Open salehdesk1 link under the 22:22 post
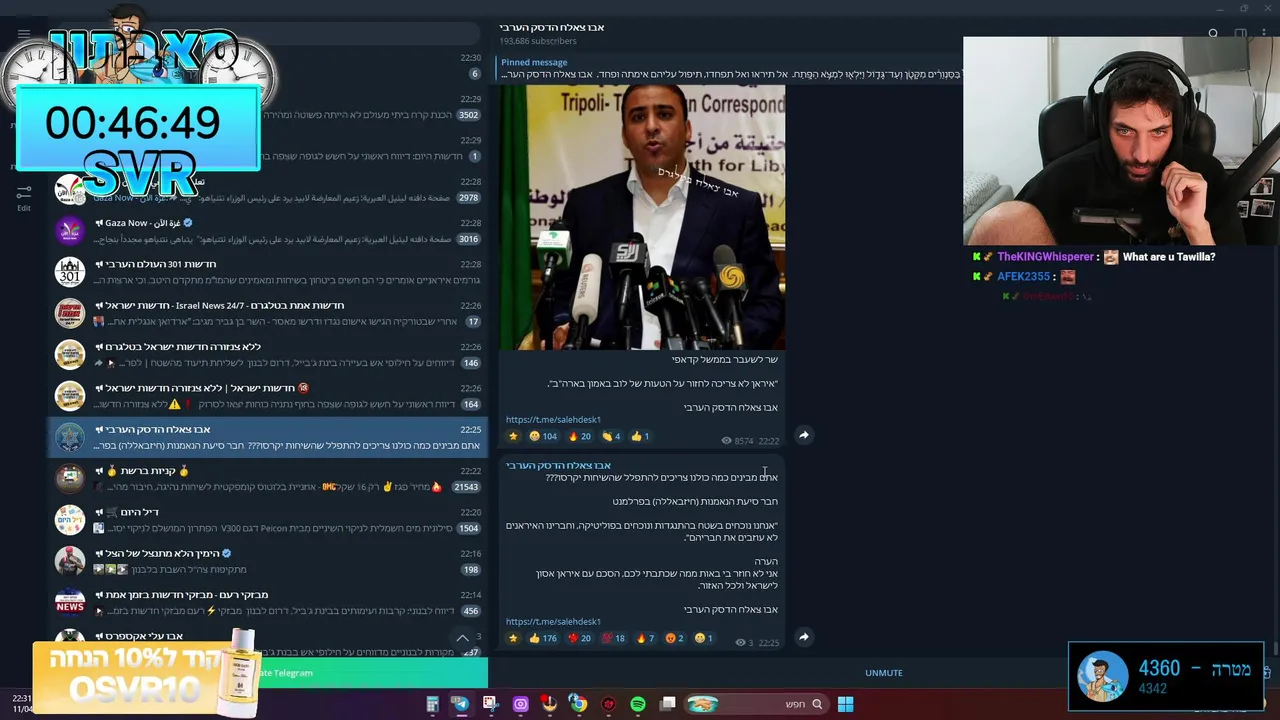This screenshot has width=1280, height=720. tap(553, 420)
